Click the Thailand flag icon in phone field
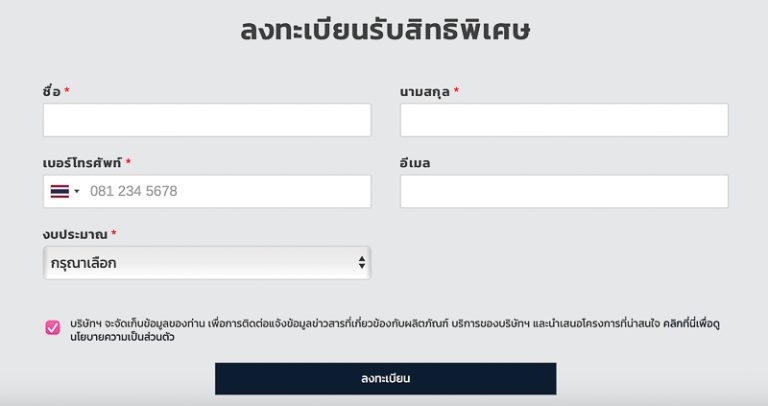The height and width of the screenshot is (406, 768). coord(60,191)
